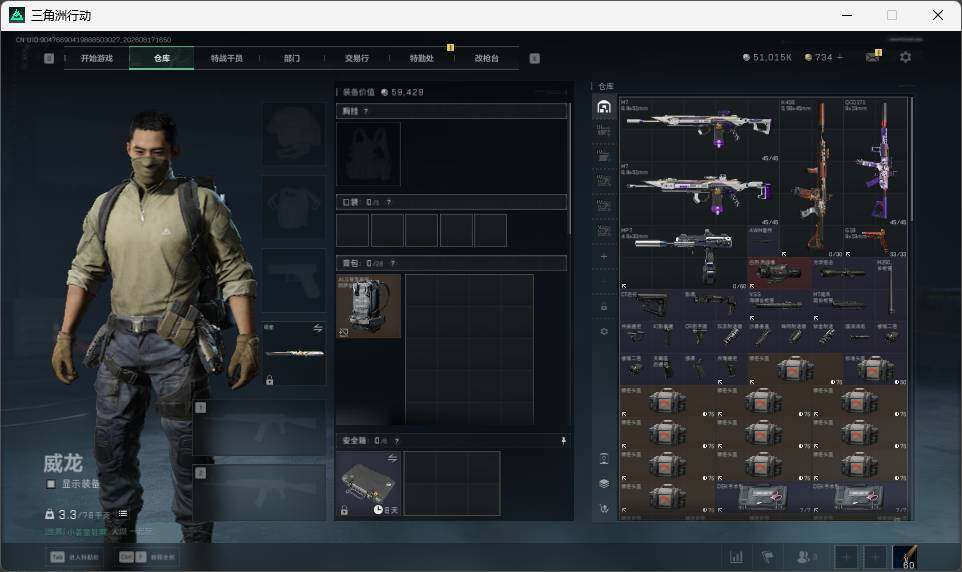The height and width of the screenshot is (572, 962).
Task: Click the empty pistol slot
Action: click(x=294, y=280)
